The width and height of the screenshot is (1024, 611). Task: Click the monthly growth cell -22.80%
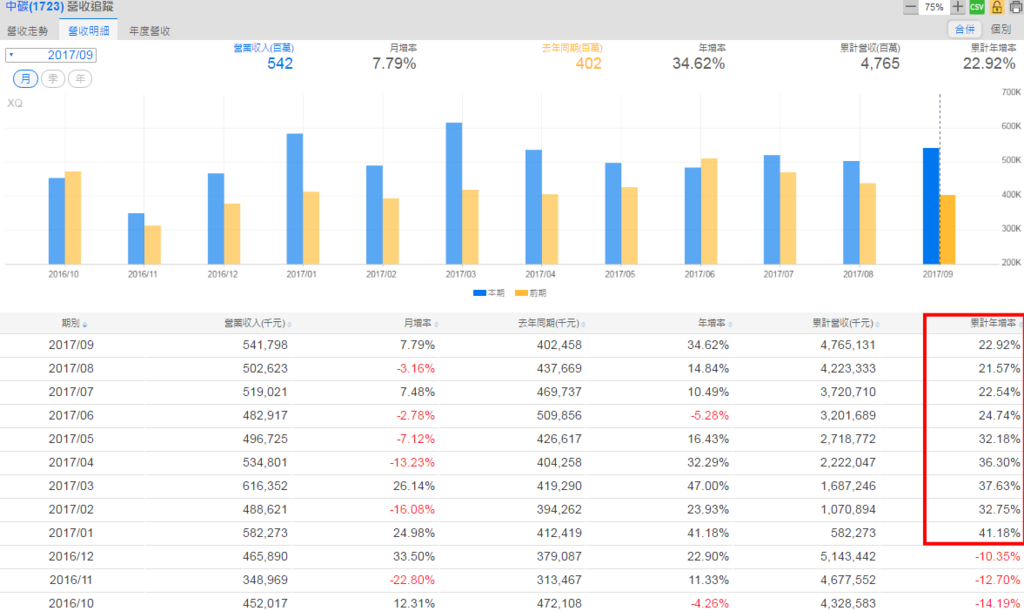[412, 580]
